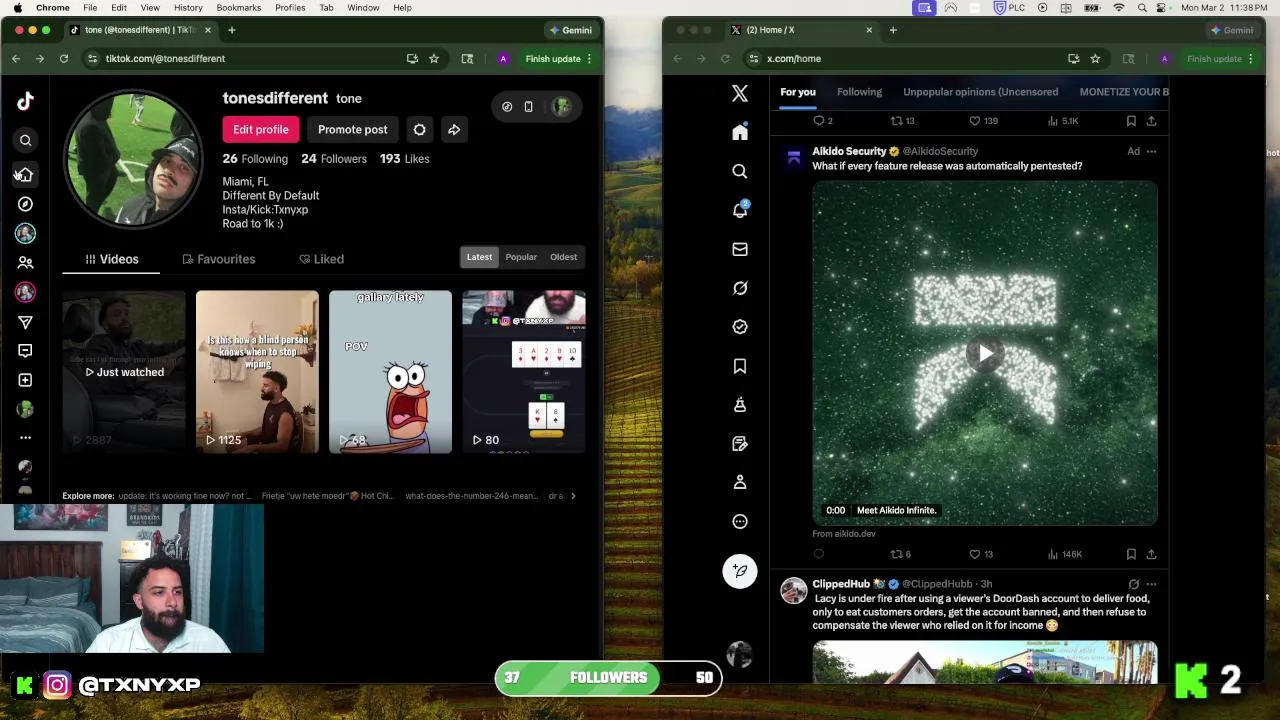Open TikTok profile settings gear icon
Image resolution: width=1280 pixels, height=720 pixels.
(x=420, y=129)
